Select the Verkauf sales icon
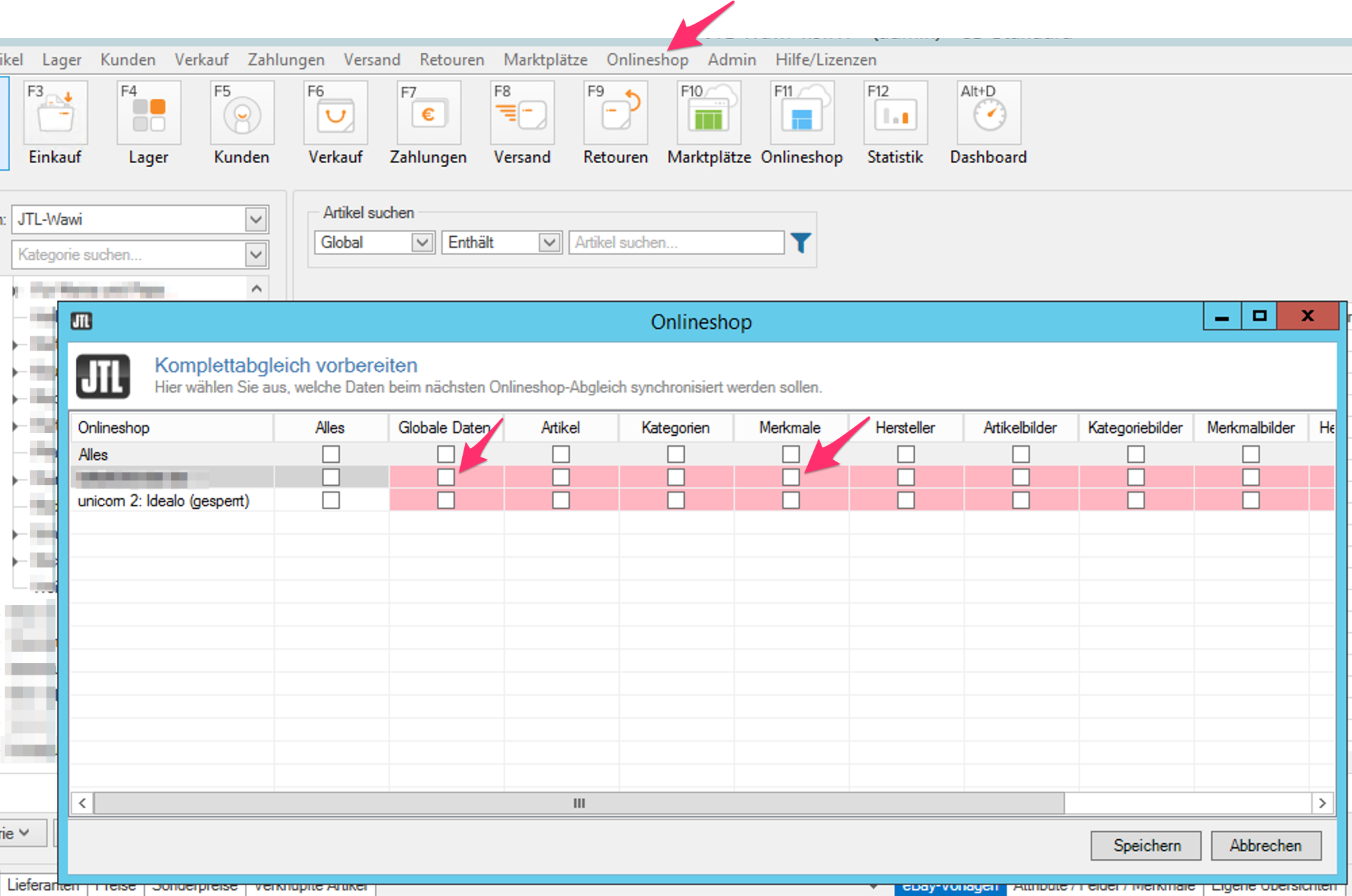 click(335, 113)
